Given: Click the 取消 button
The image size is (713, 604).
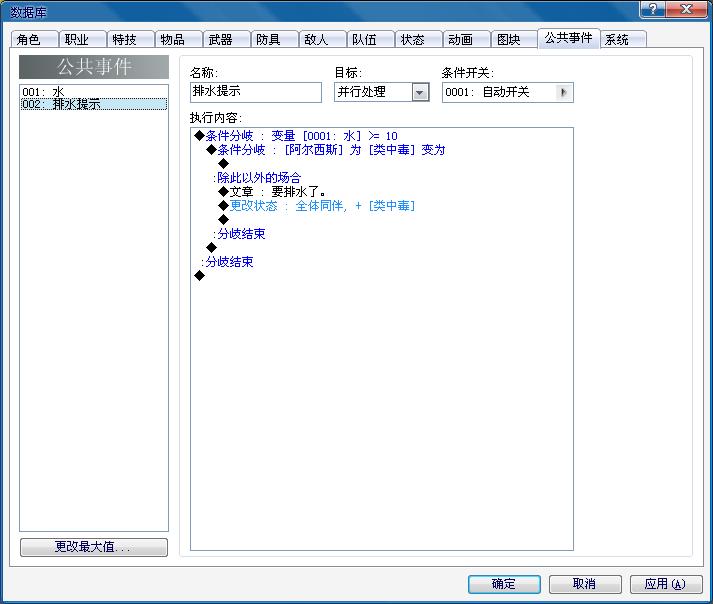Looking at the screenshot, I should pos(585,584).
